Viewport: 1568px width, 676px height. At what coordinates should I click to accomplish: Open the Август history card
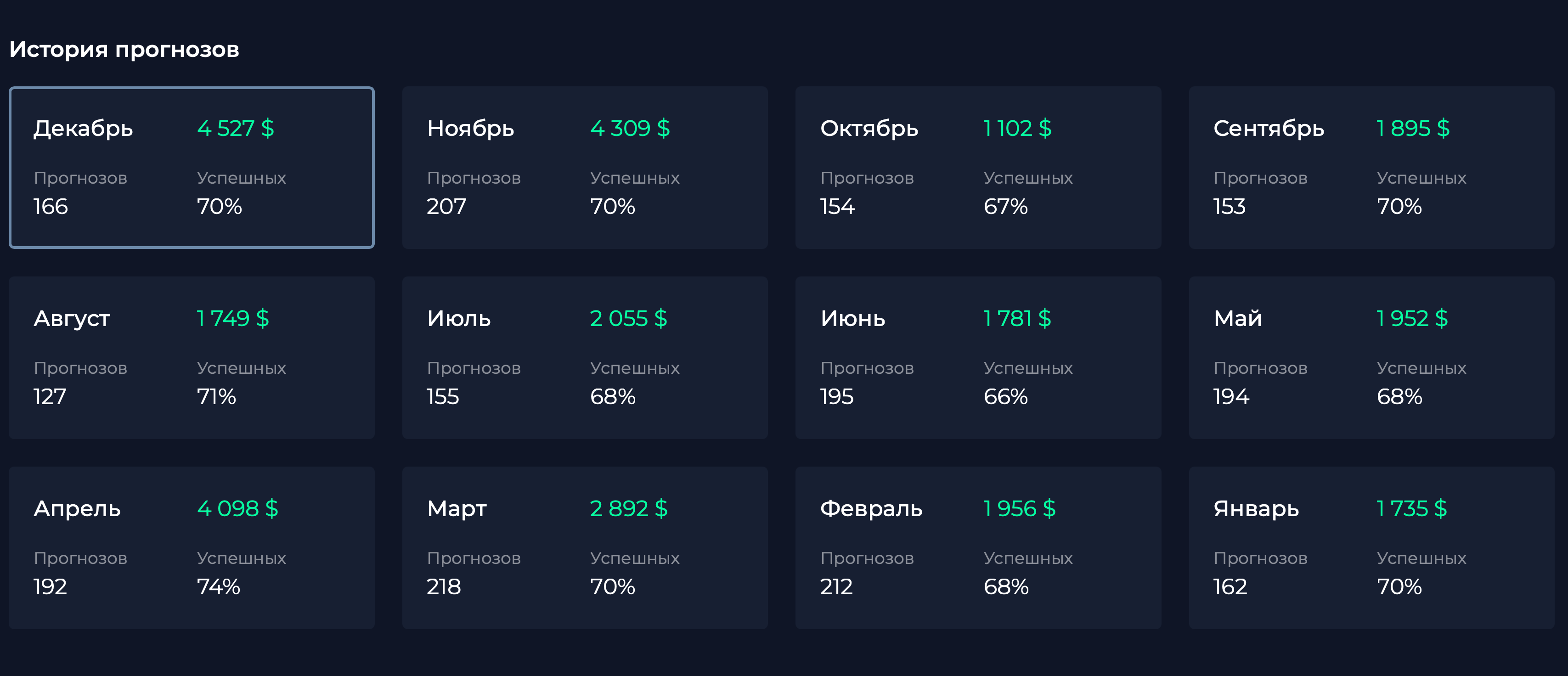(191, 358)
